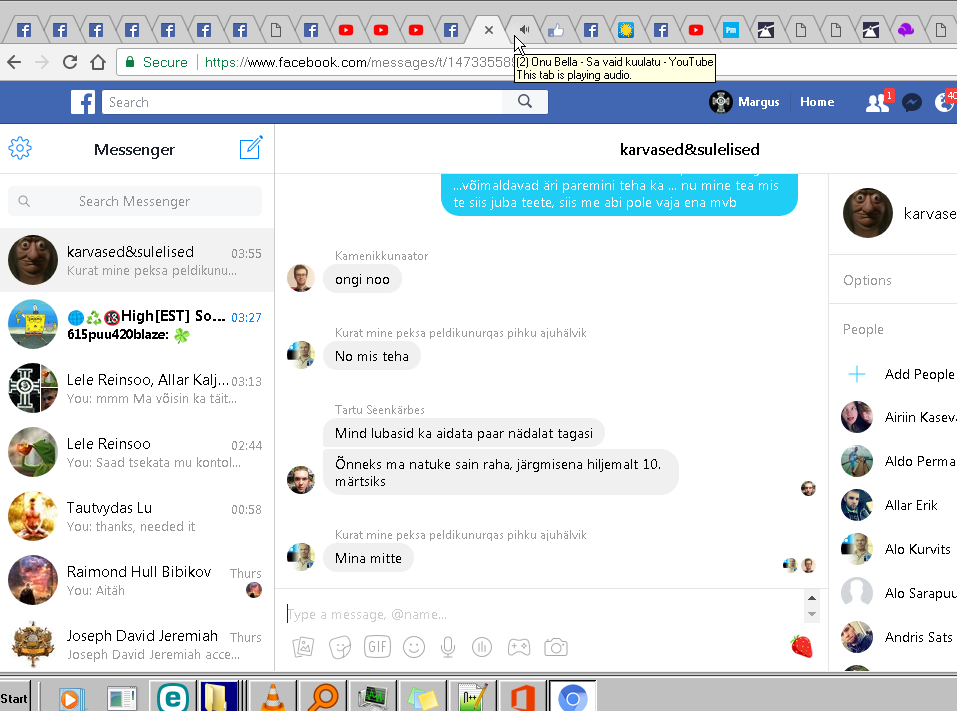Click the 'No mis teha' message
This screenshot has width=957, height=711.
tap(372, 356)
